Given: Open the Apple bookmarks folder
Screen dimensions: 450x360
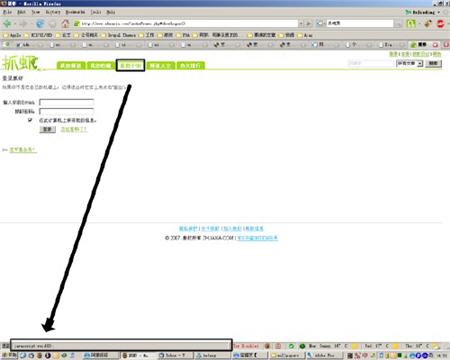Looking at the screenshot, I should (12, 35).
